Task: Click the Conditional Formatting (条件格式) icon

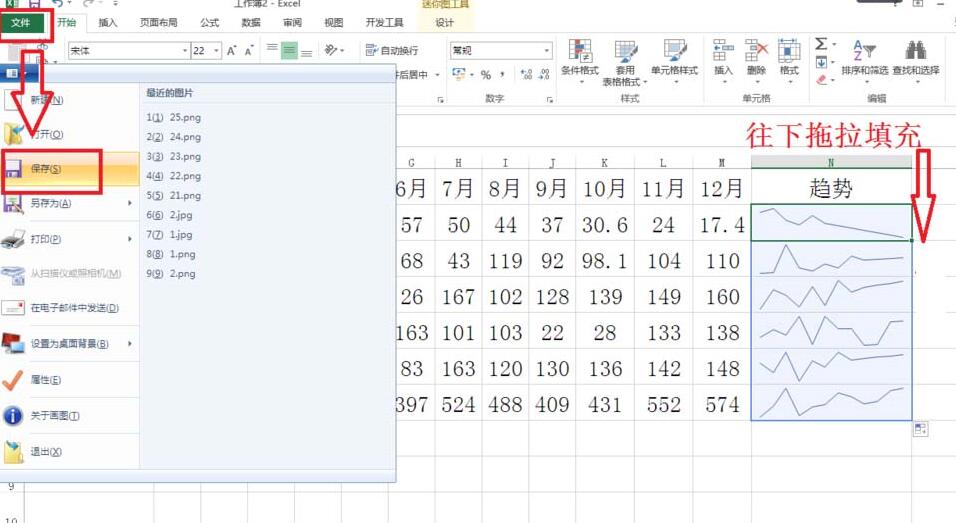Action: click(x=579, y=52)
